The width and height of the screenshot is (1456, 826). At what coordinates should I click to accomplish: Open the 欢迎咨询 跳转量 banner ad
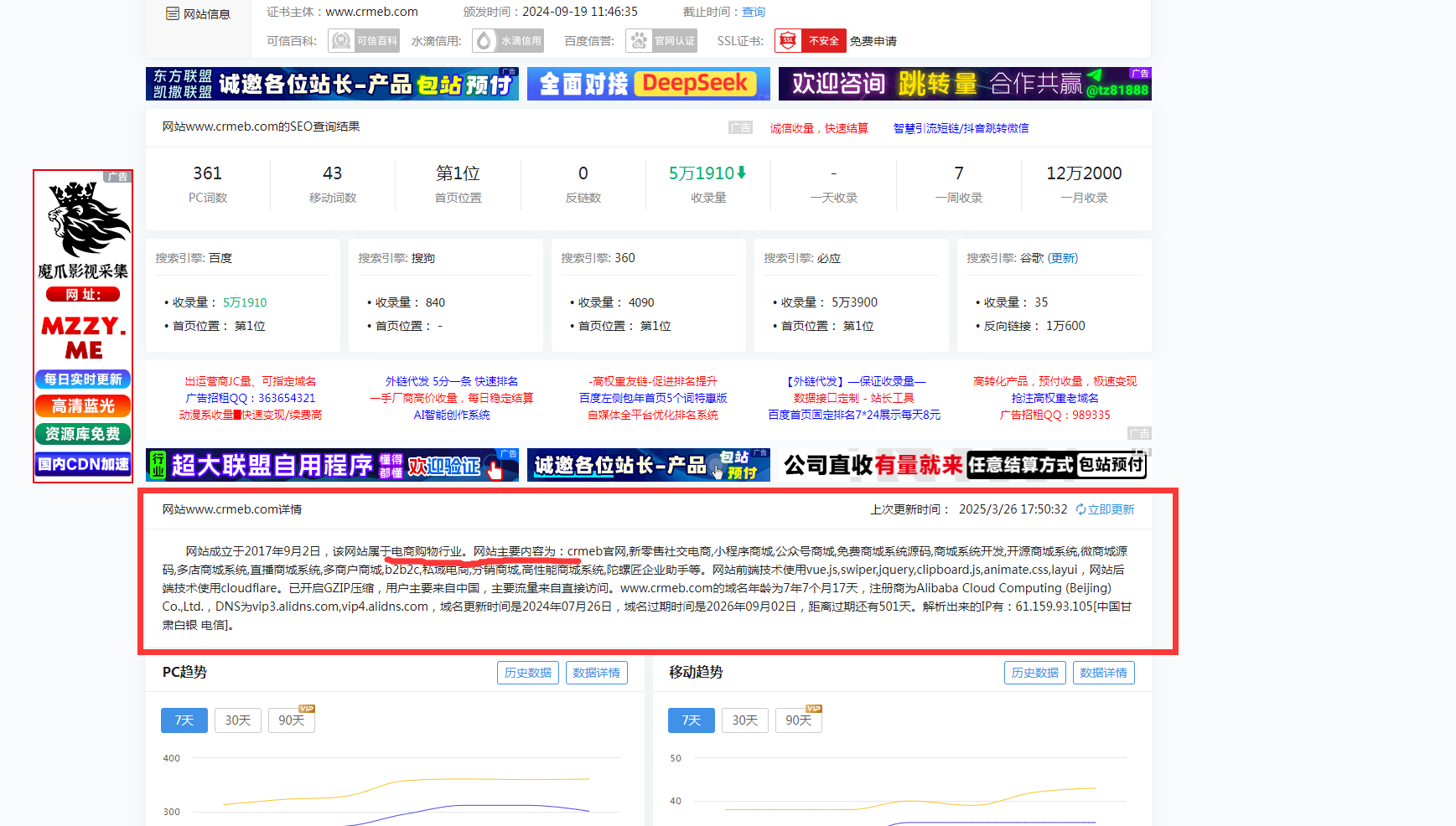[x=965, y=84]
